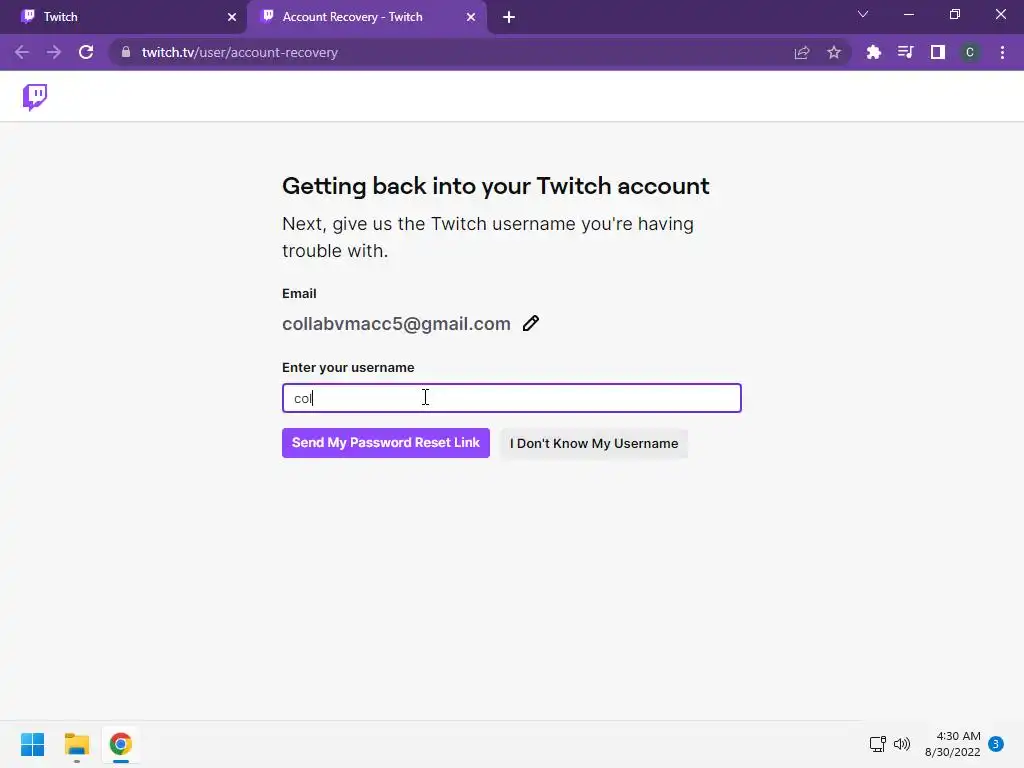Close the Twitch tab
1024x768 pixels.
coord(232,17)
